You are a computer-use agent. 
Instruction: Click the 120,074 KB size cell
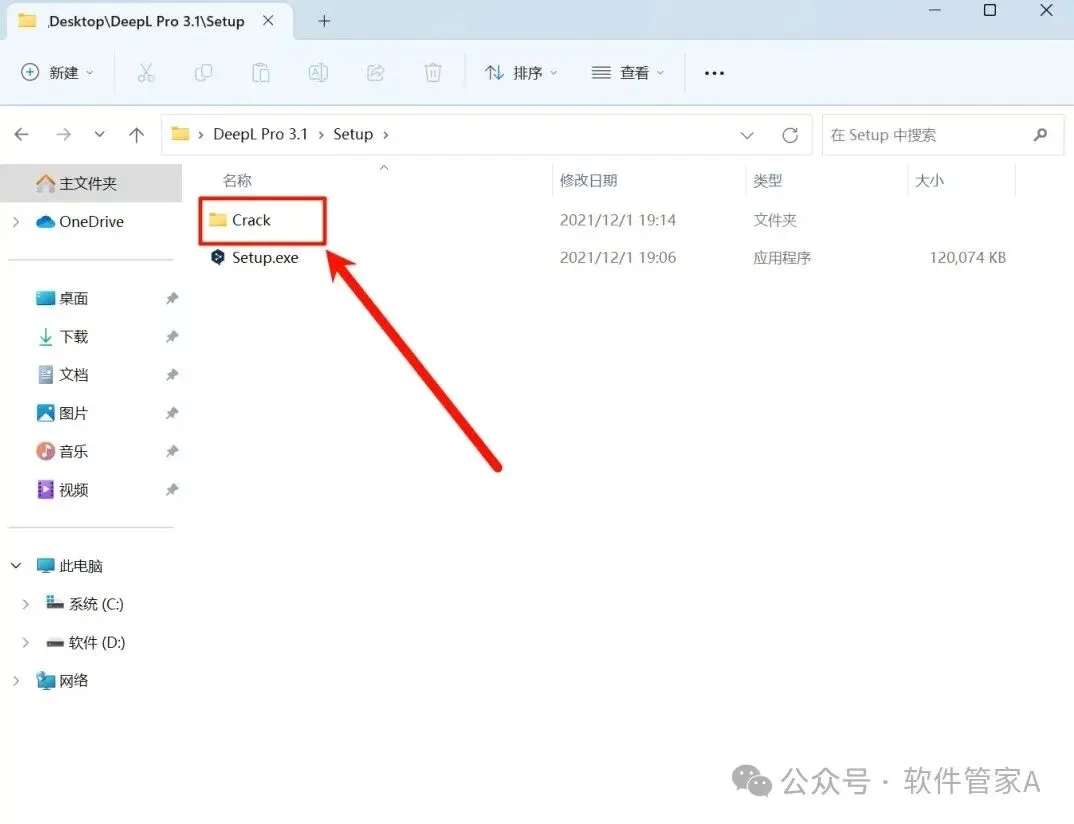coord(967,258)
